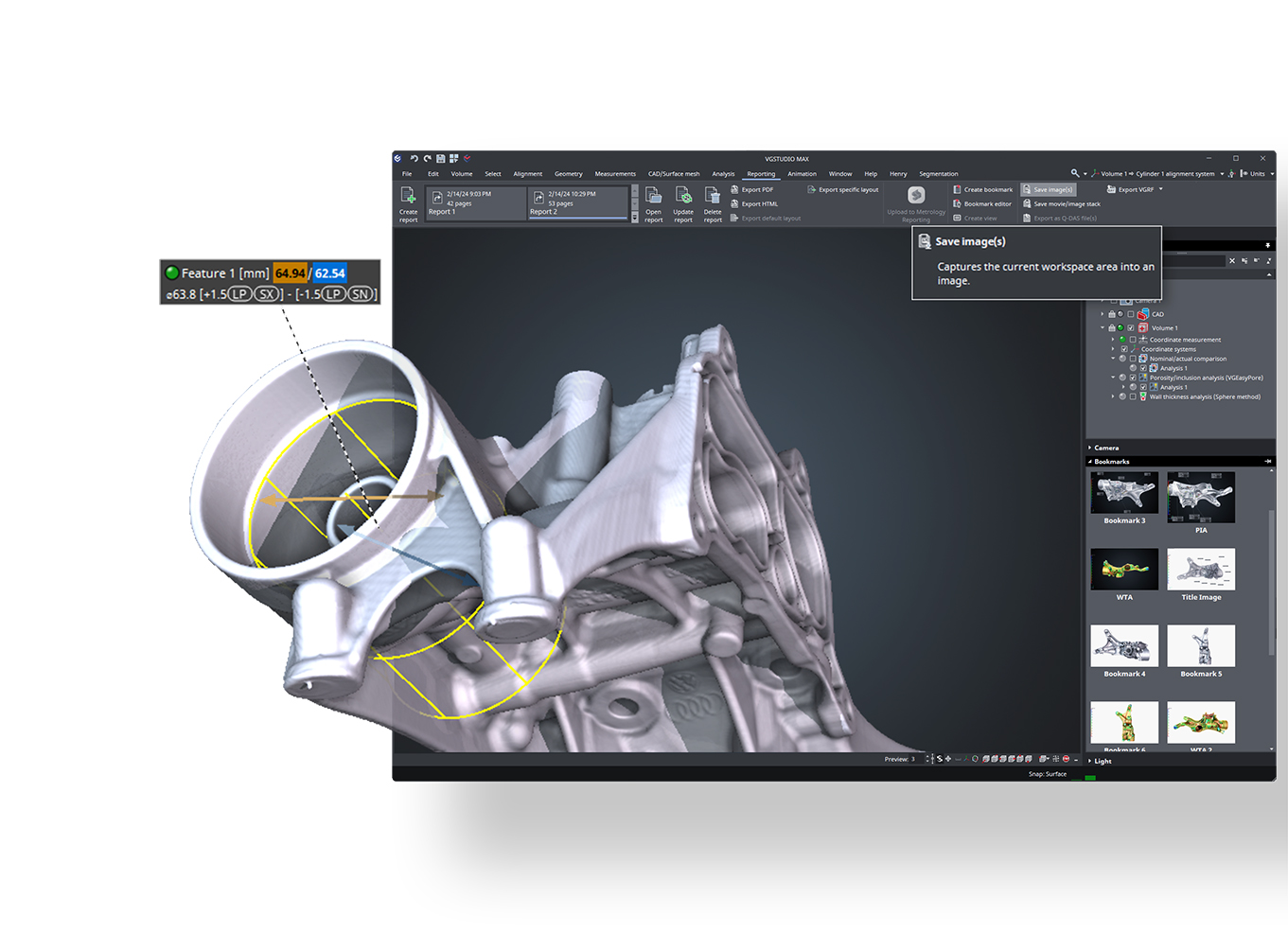Toggle the CAD visibility checkbox
1288x933 pixels.
1131,314
